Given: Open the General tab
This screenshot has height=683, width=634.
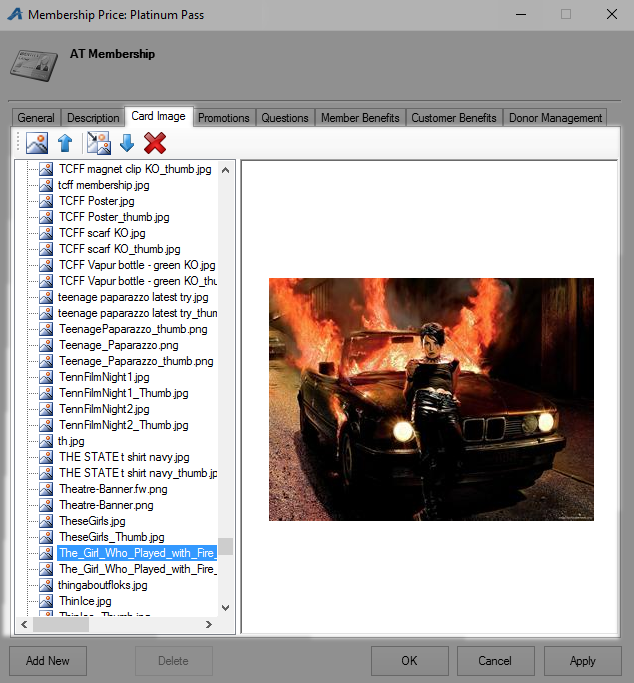Looking at the screenshot, I should coord(36,118).
